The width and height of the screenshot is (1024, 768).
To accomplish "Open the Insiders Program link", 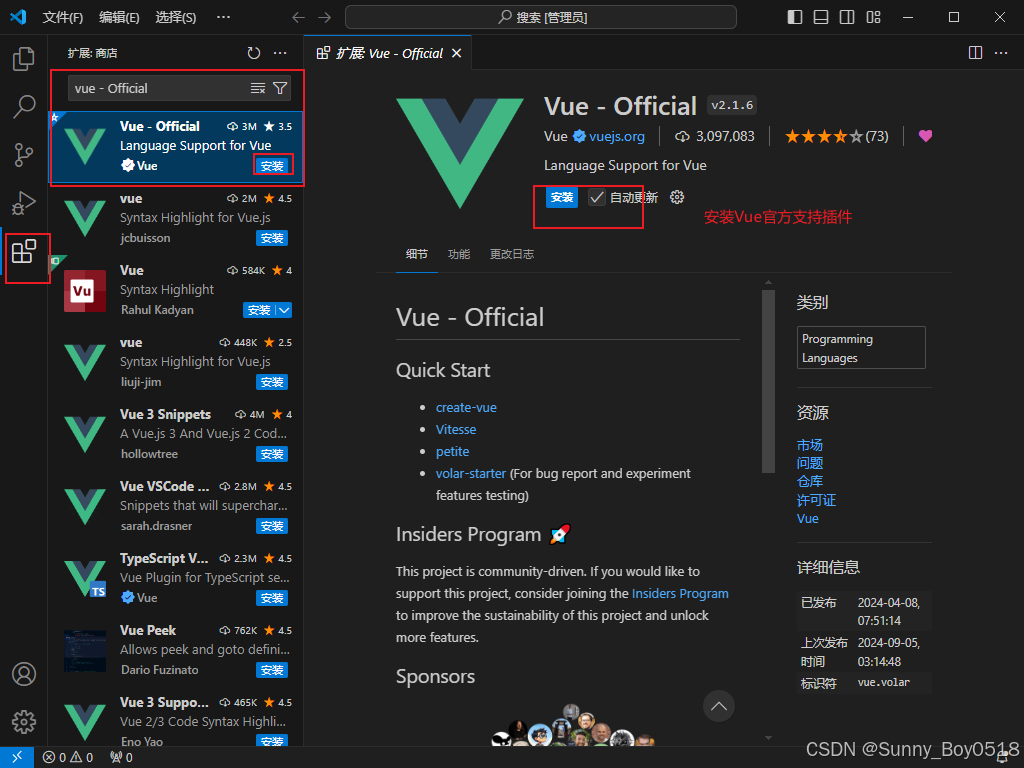I will click(680, 594).
